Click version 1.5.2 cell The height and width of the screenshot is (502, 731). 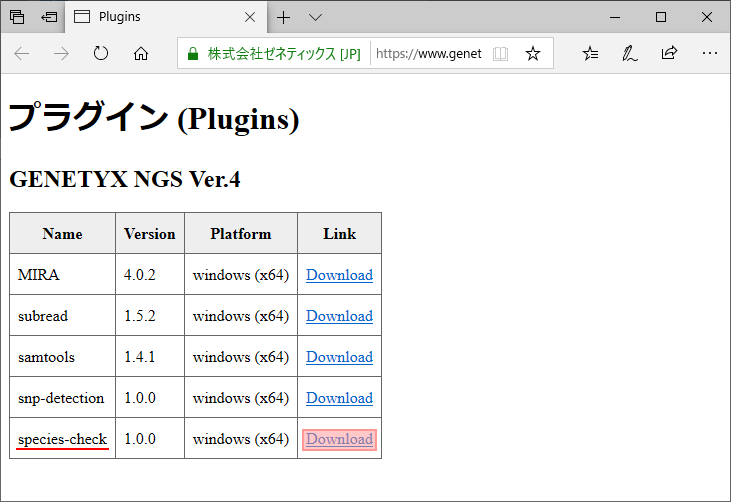coord(150,316)
